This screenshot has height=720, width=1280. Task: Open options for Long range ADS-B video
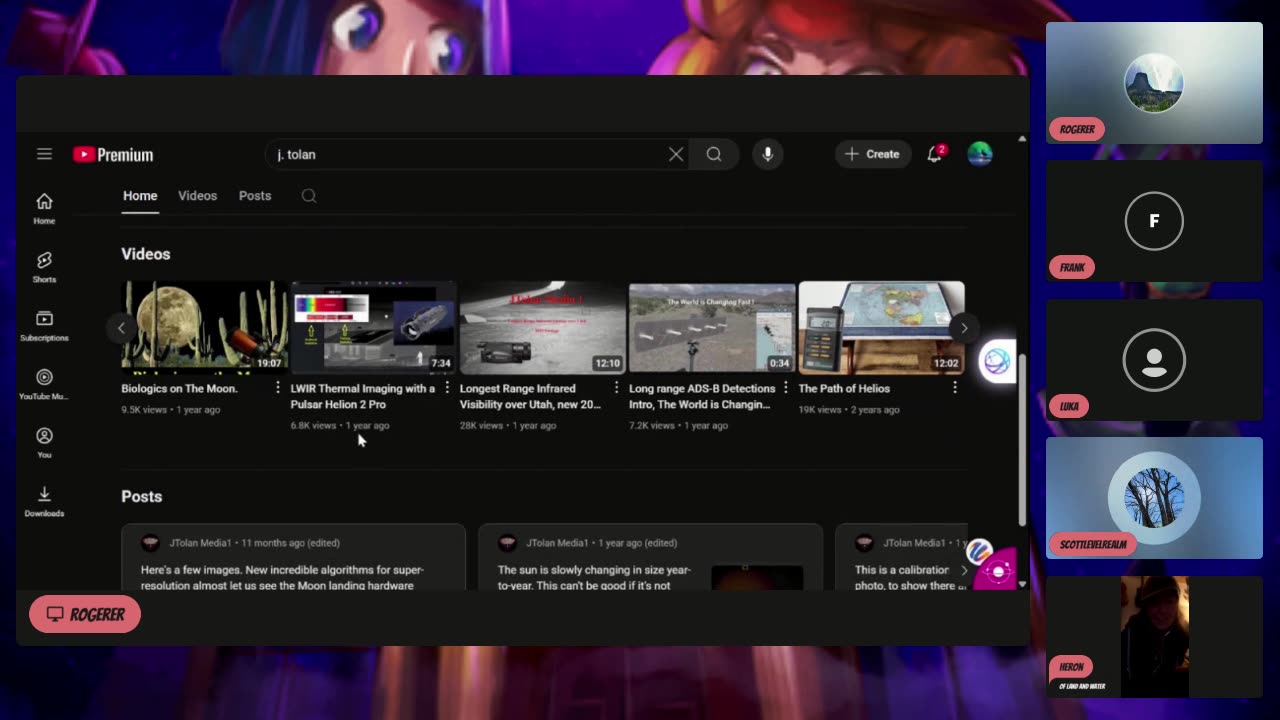pos(785,388)
